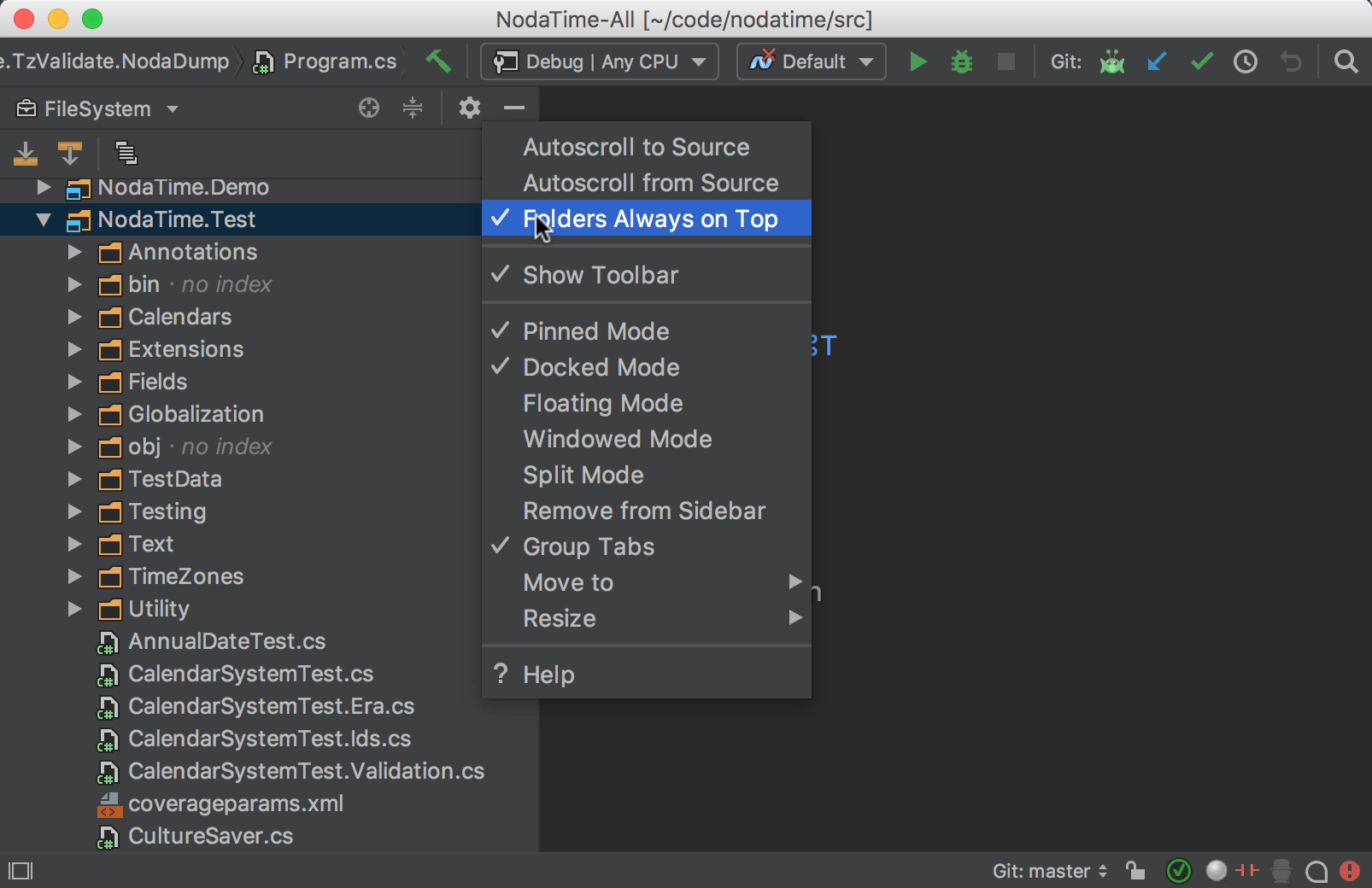The width and height of the screenshot is (1372, 888).
Task: Click the locate target crosshair icon
Action: [x=369, y=108]
